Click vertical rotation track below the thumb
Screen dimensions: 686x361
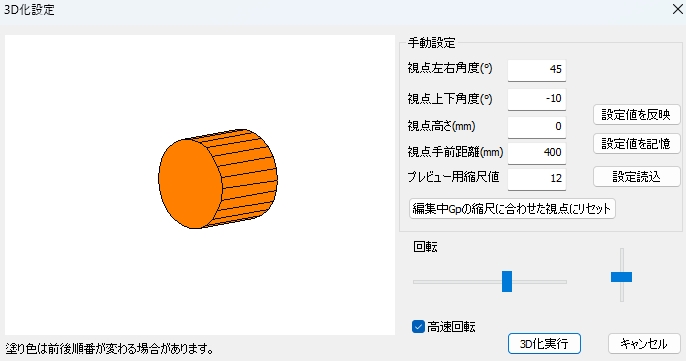(622, 291)
